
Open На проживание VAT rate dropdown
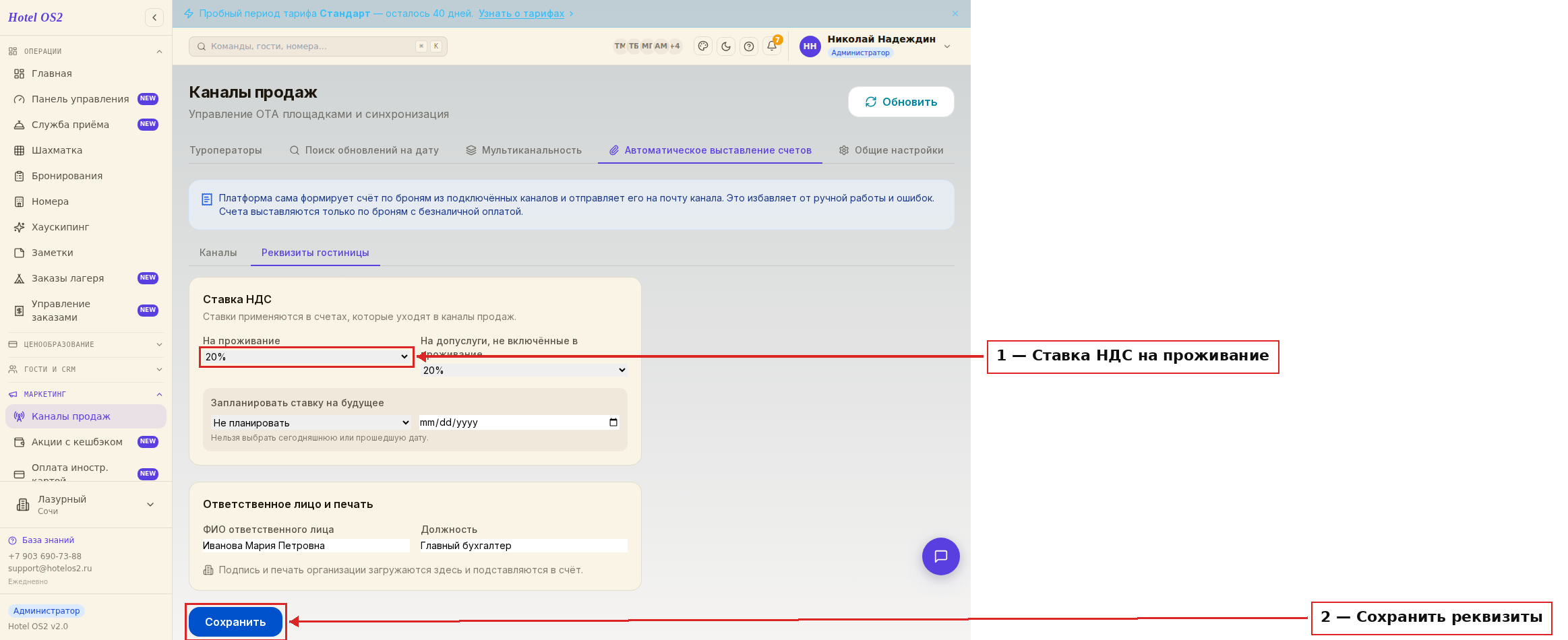pyautogui.click(x=307, y=357)
